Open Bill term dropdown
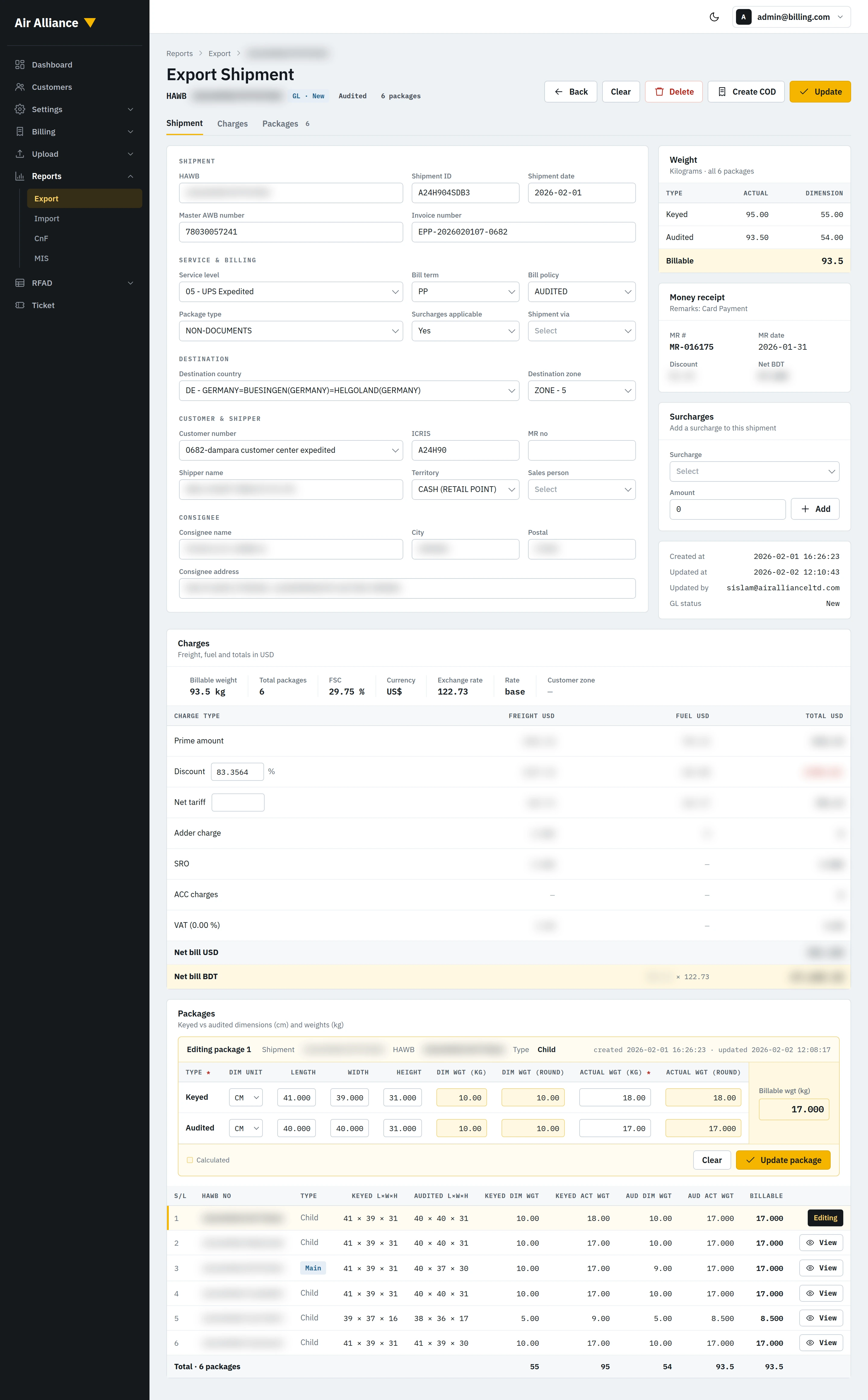 click(x=465, y=292)
